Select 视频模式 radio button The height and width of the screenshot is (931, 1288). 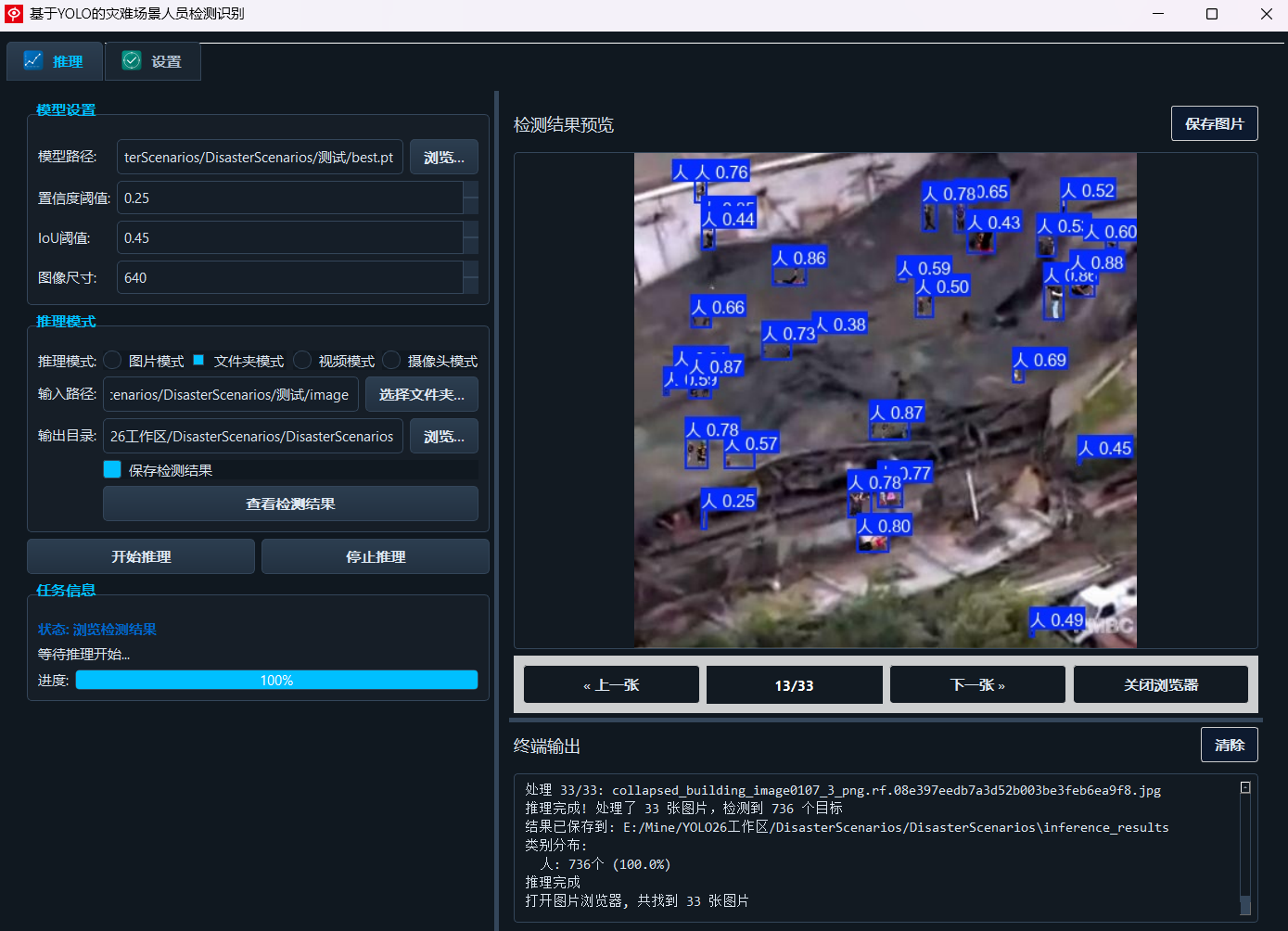302,360
